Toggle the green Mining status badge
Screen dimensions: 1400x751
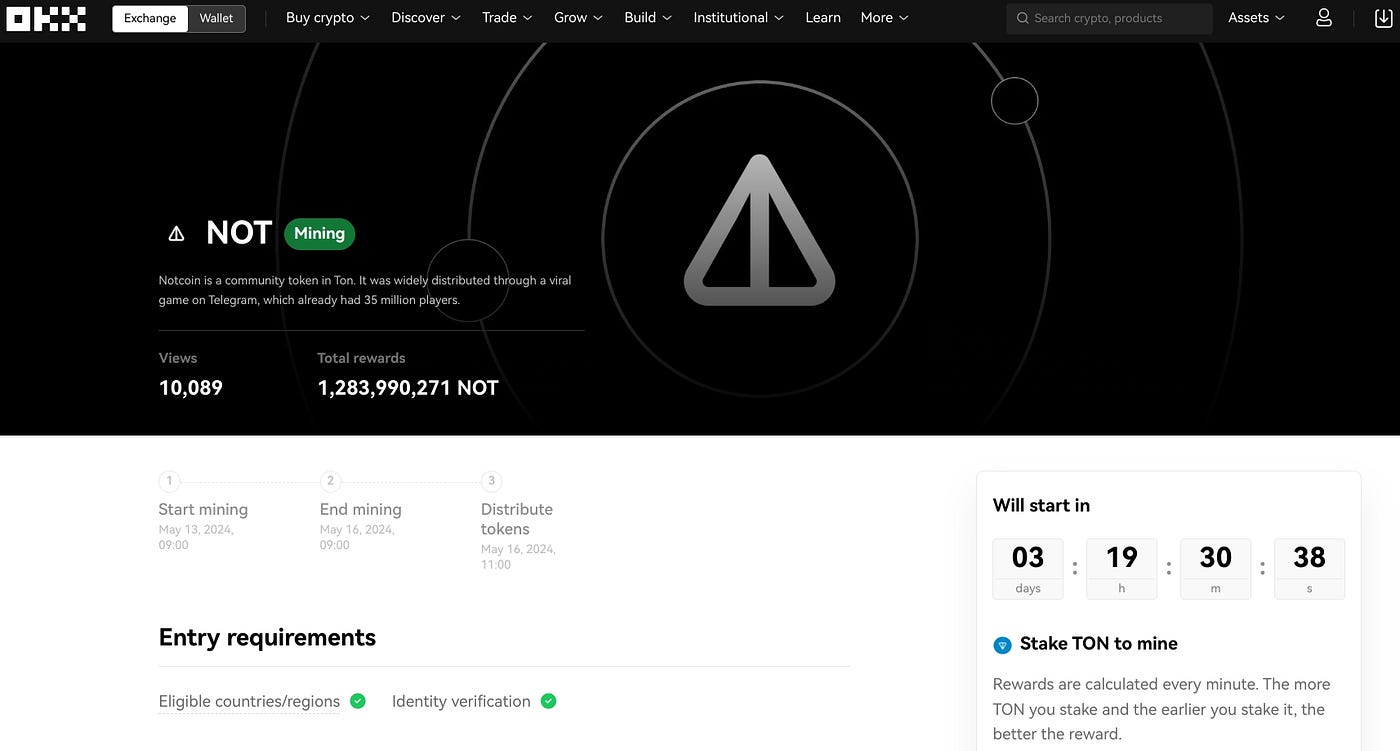point(318,233)
